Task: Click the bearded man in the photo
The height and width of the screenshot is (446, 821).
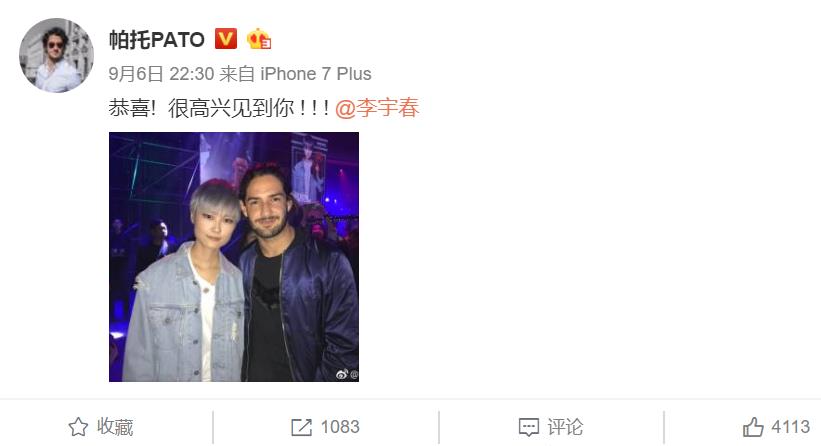Action: tap(297, 277)
